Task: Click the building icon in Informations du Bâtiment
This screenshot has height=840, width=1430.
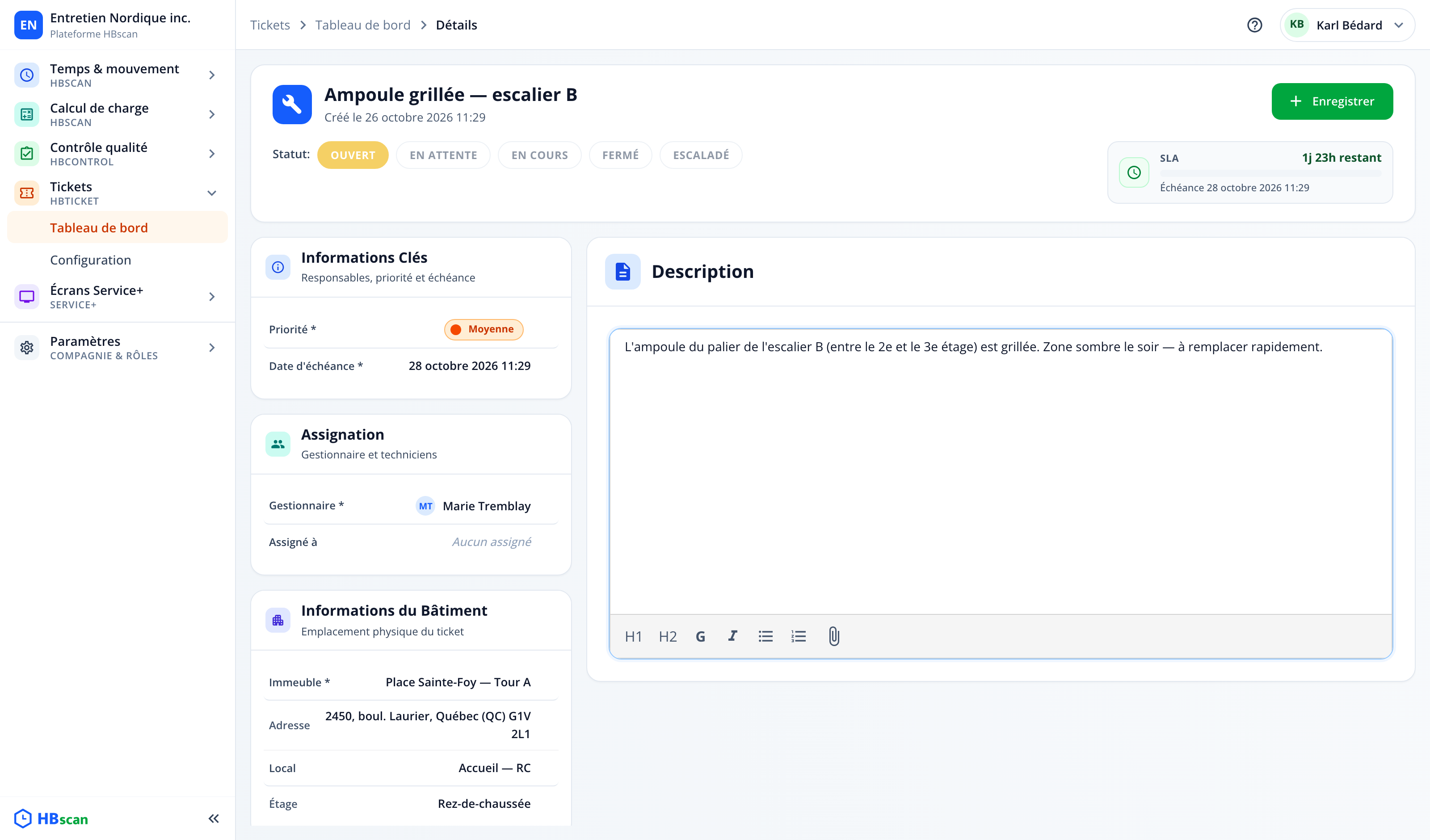Action: (x=278, y=620)
